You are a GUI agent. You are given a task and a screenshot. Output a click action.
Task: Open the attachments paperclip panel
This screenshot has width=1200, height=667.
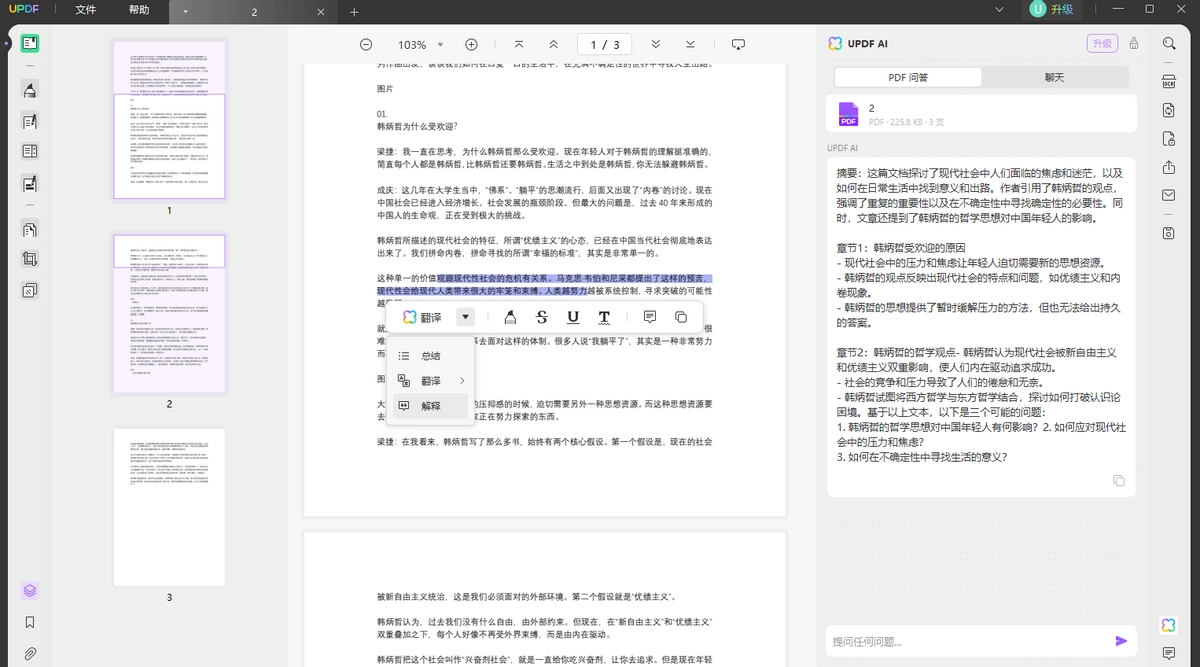click(30, 654)
